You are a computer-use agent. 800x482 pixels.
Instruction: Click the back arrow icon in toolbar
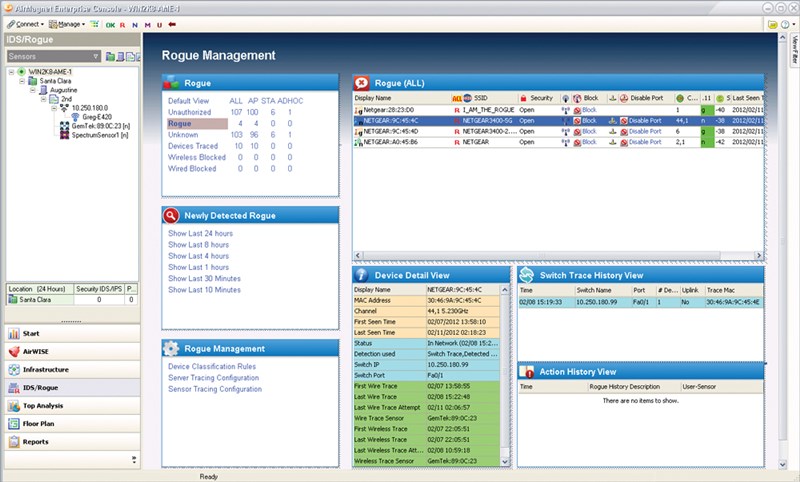click(172, 23)
